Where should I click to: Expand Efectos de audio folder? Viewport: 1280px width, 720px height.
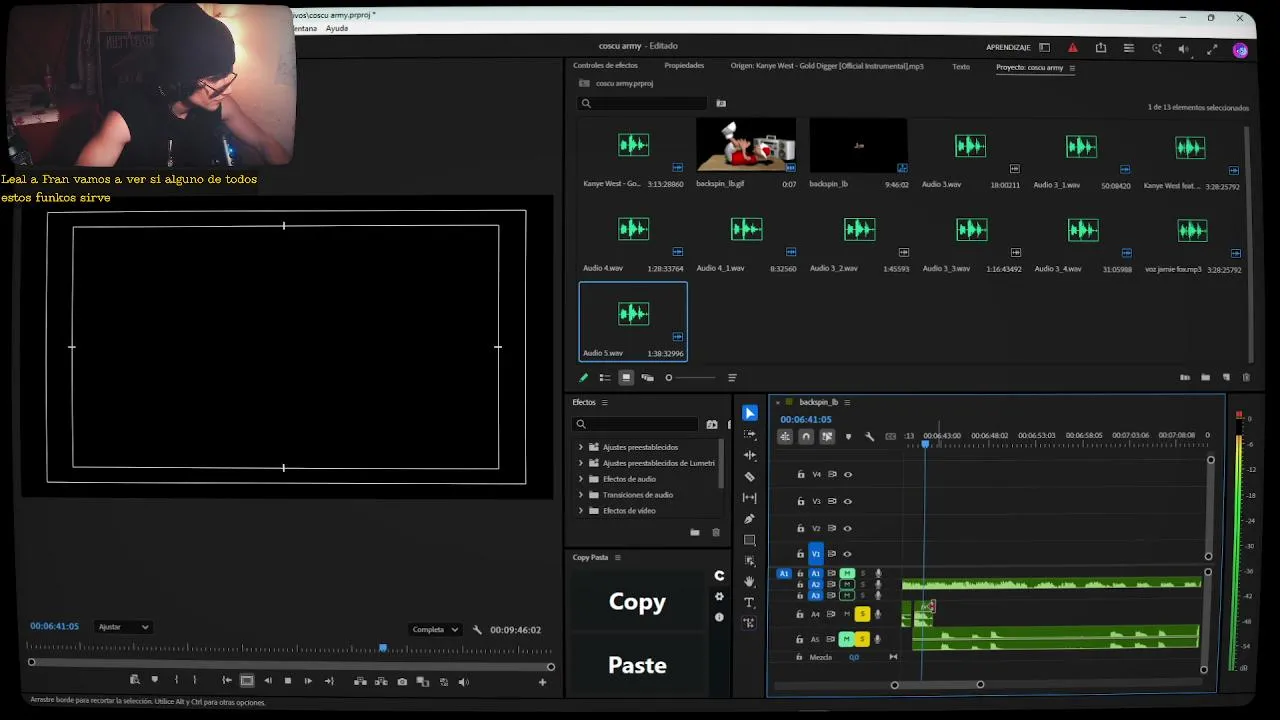pos(581,479)
